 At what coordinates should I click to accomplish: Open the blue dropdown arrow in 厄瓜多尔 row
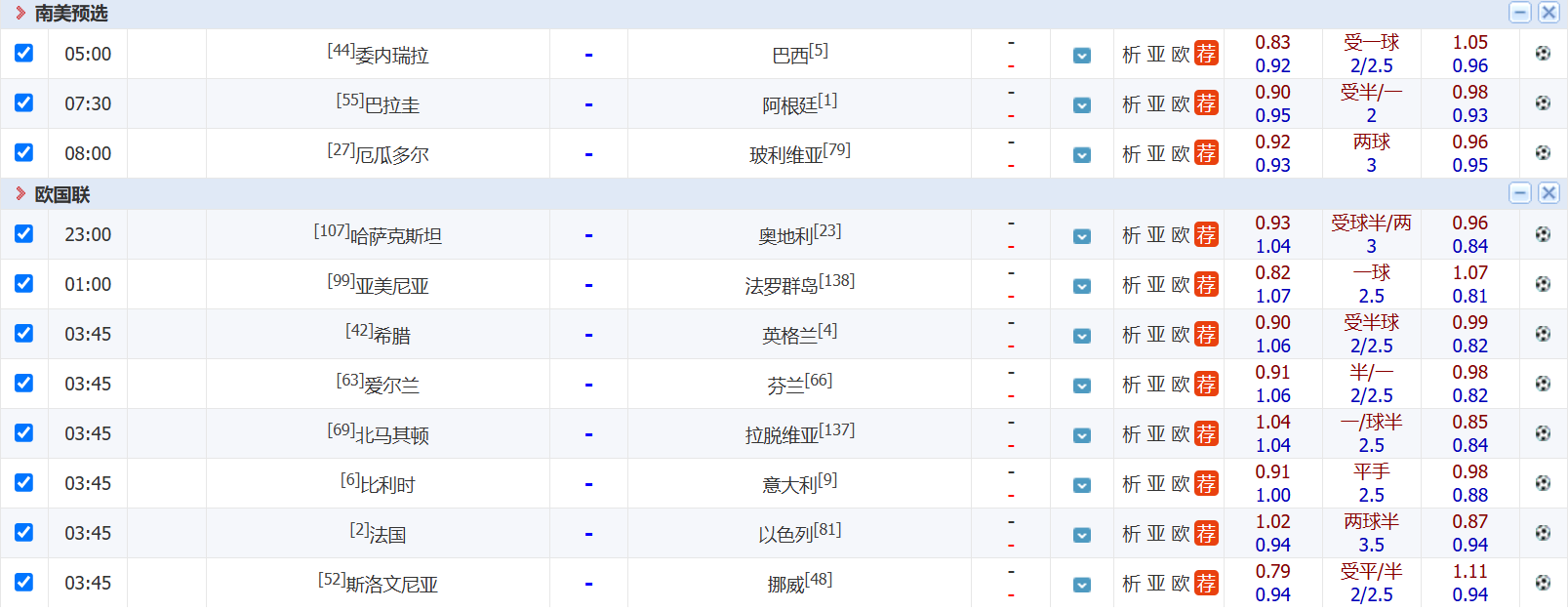click(x=1082, y=155)
